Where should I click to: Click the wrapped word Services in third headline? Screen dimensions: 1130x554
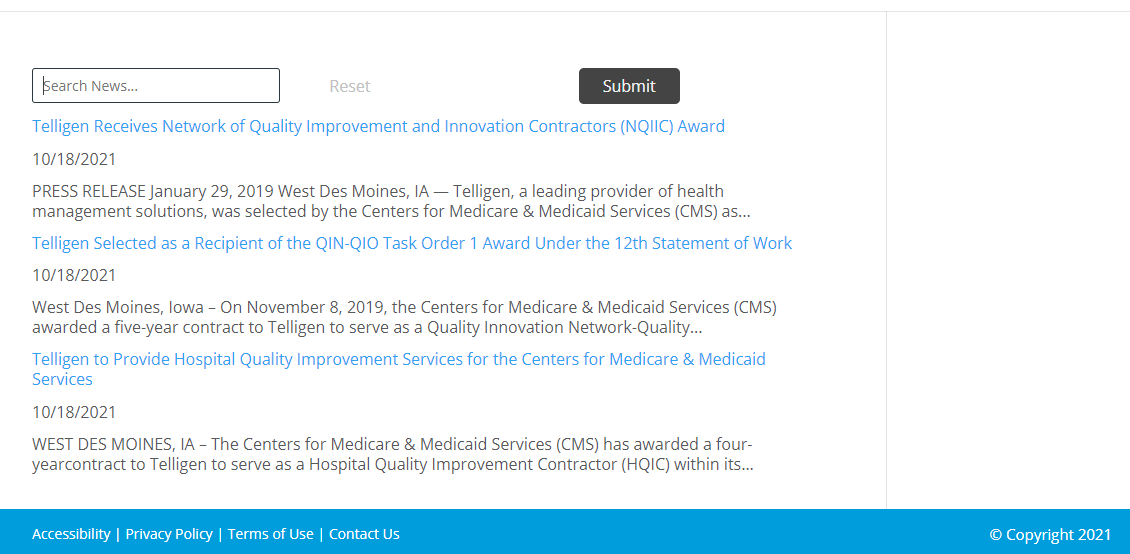point(63,379)
